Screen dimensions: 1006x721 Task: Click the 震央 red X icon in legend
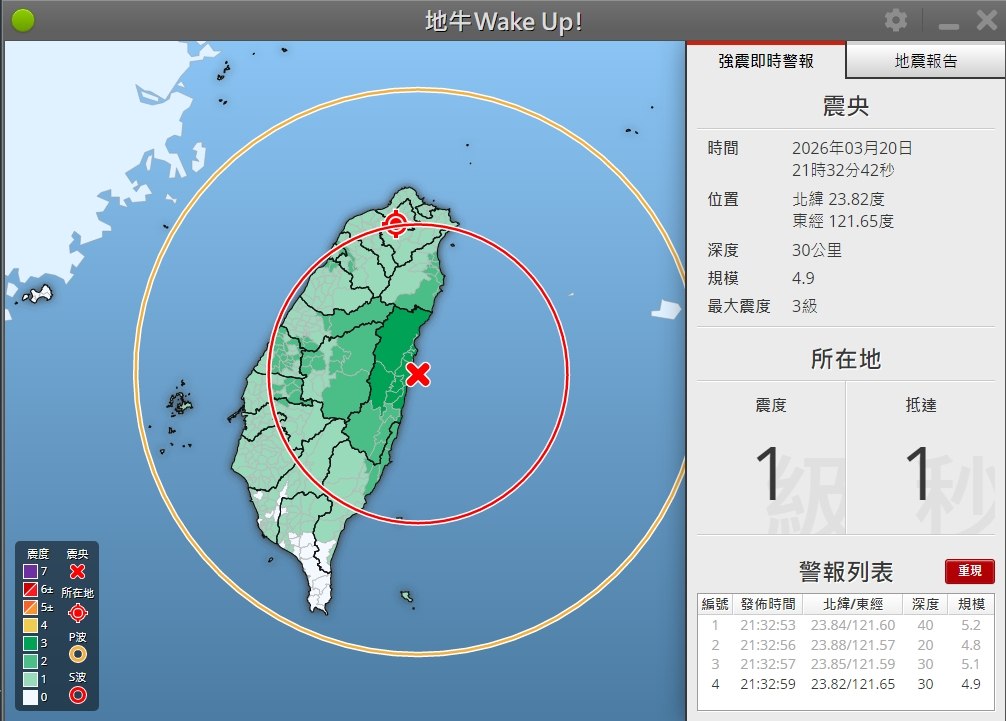[78, 571]
